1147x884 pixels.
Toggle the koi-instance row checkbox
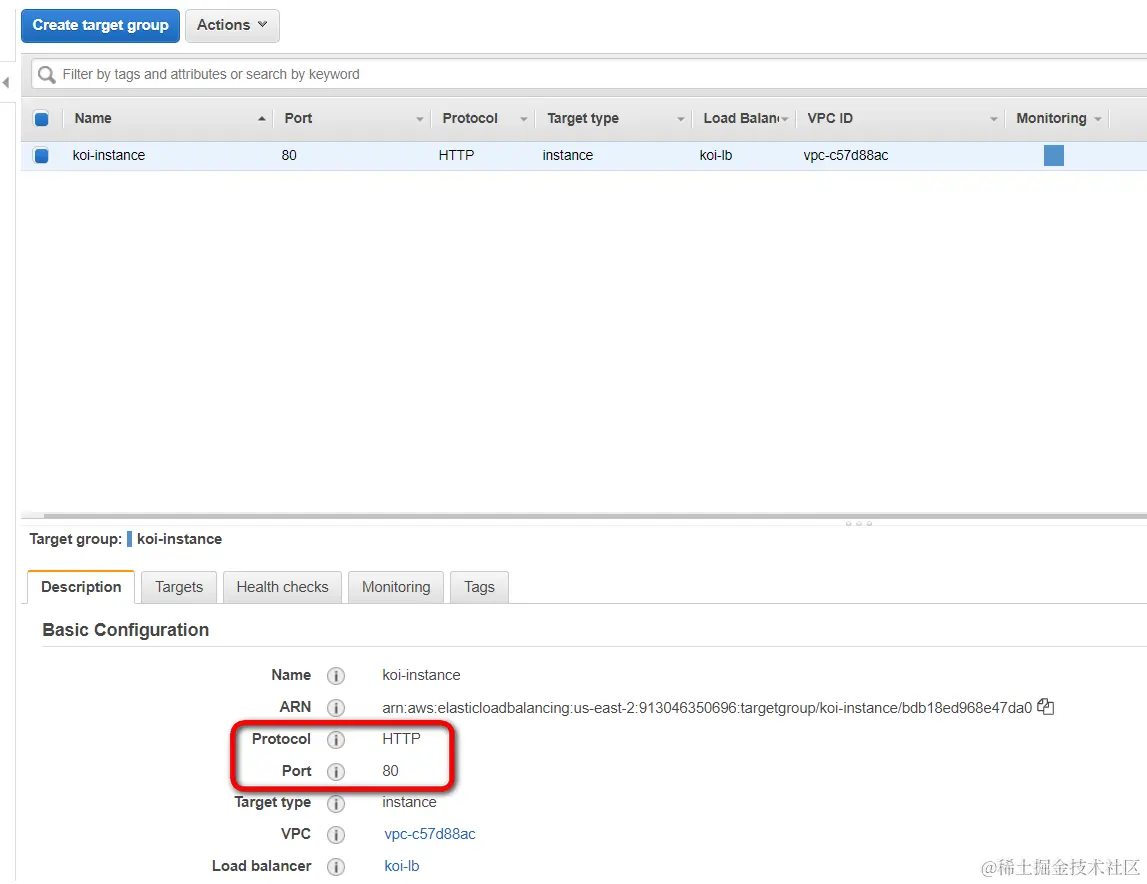(42, 155)
